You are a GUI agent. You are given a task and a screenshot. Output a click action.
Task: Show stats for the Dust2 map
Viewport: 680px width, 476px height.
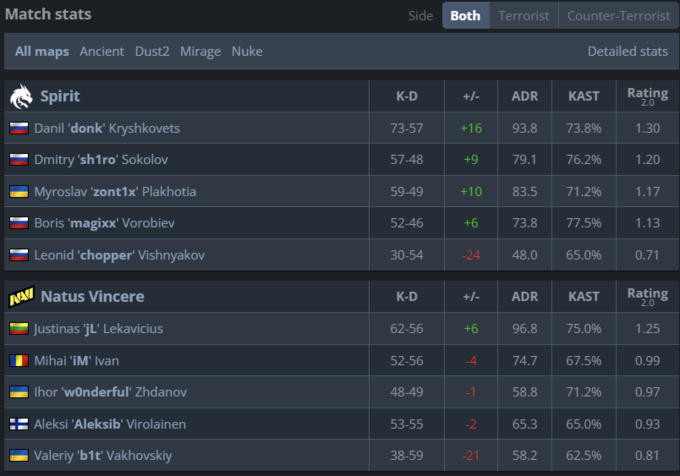click(153, 51)
